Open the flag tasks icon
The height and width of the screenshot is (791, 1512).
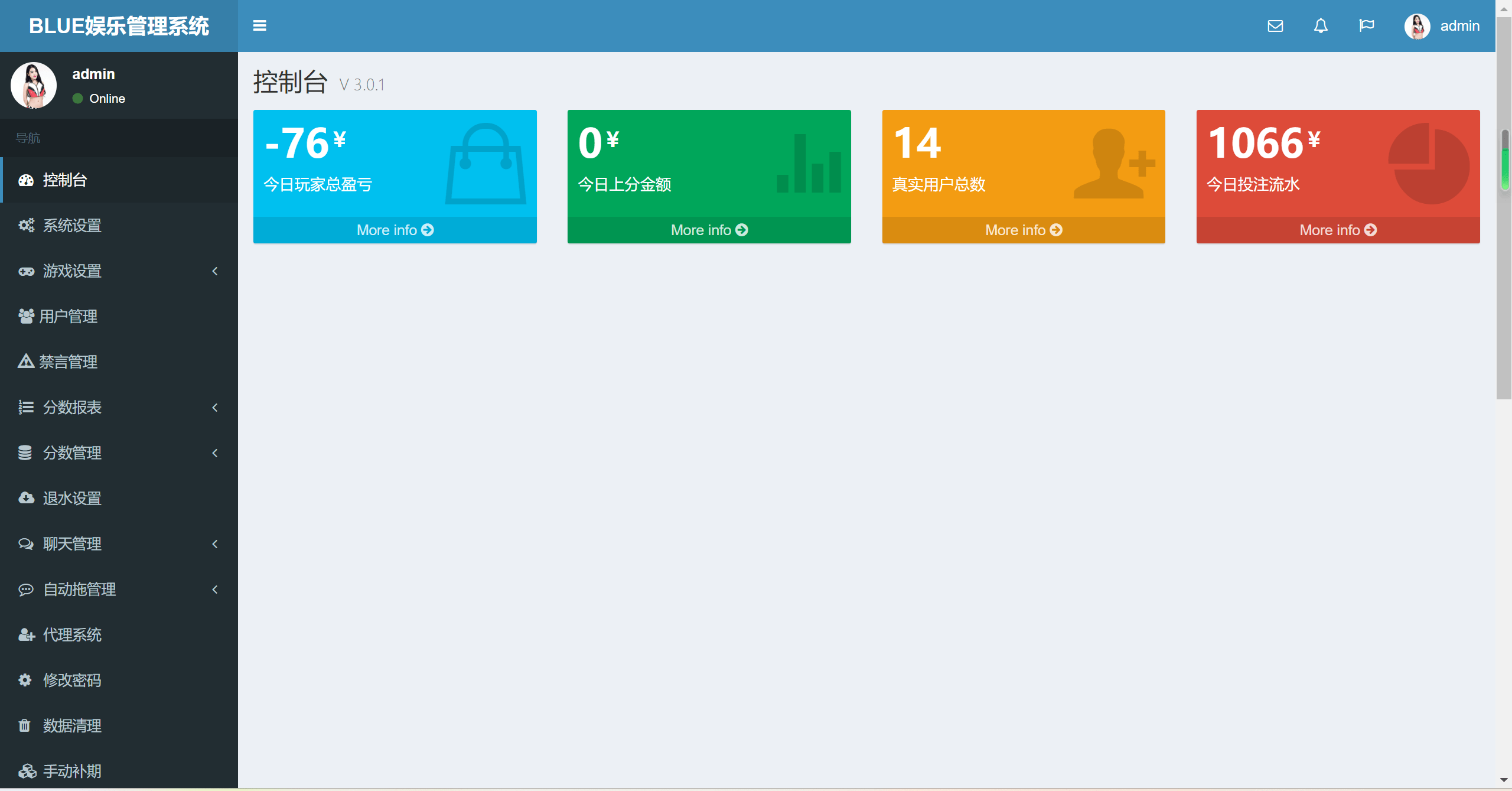[x=1366, y=26]
